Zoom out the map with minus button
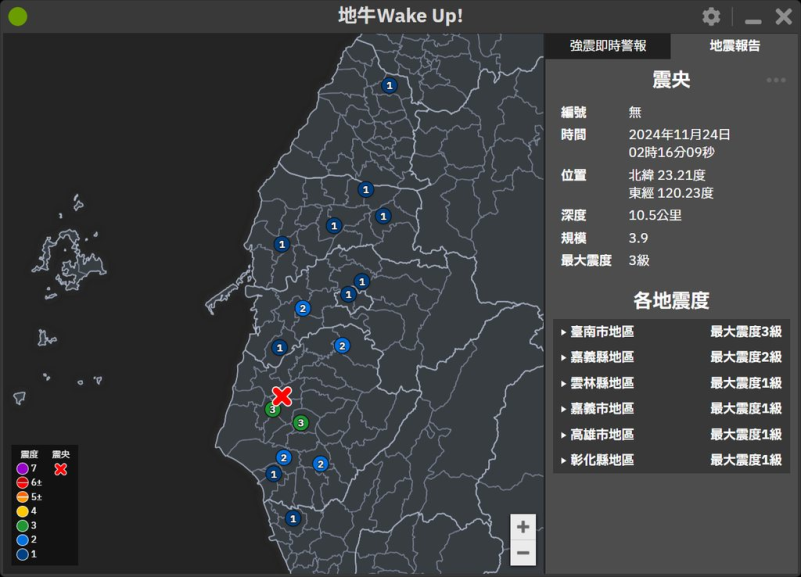 523,553
